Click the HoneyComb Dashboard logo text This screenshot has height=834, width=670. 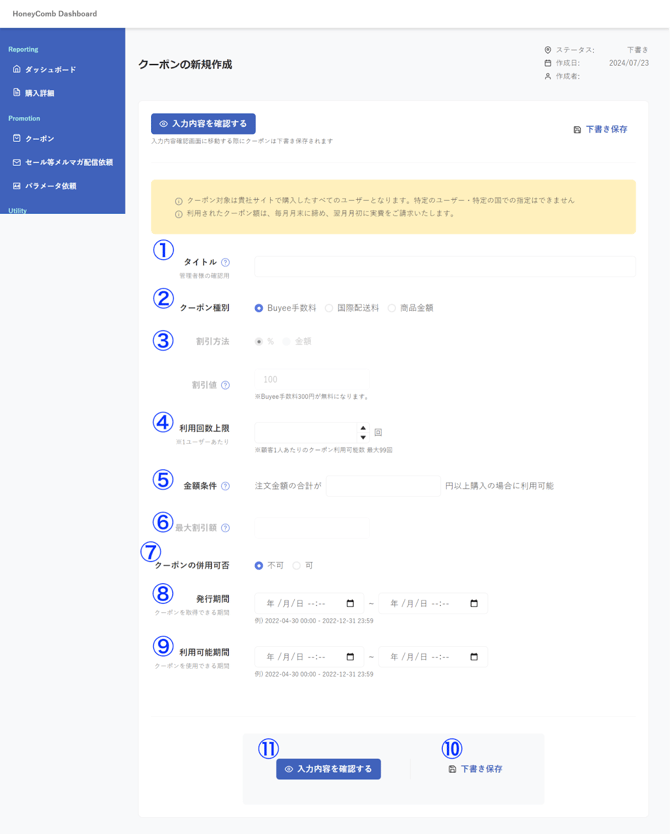click(x=55, y=14)
